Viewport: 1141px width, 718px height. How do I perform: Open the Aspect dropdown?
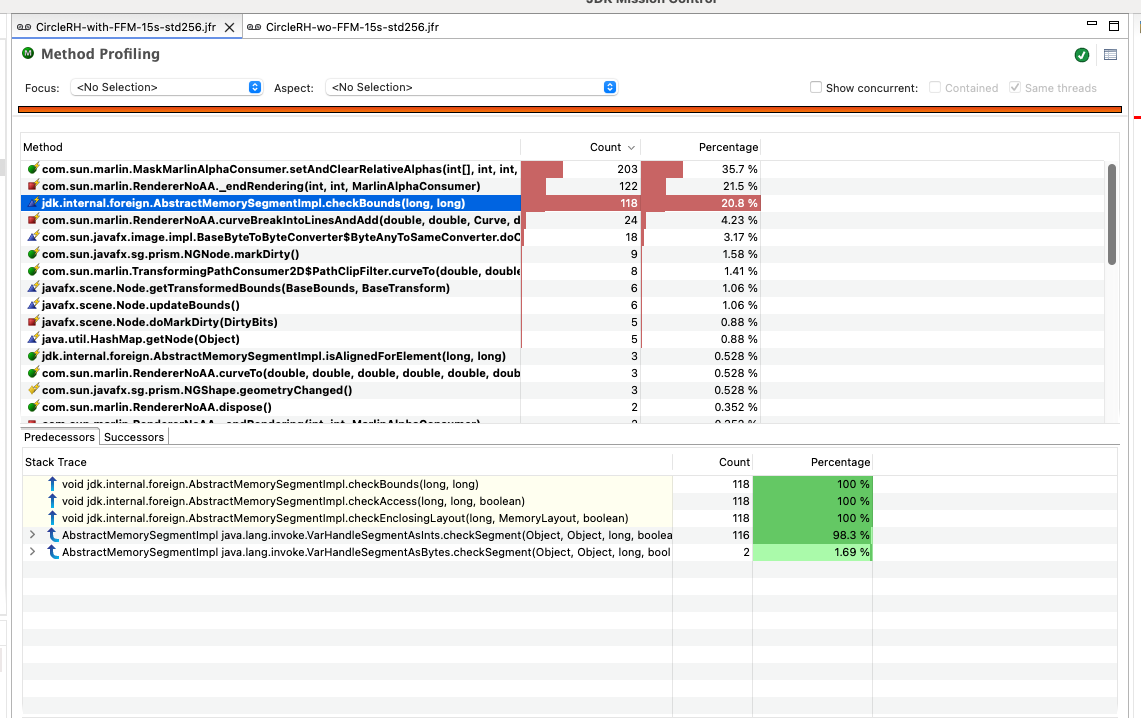[471, 88]
